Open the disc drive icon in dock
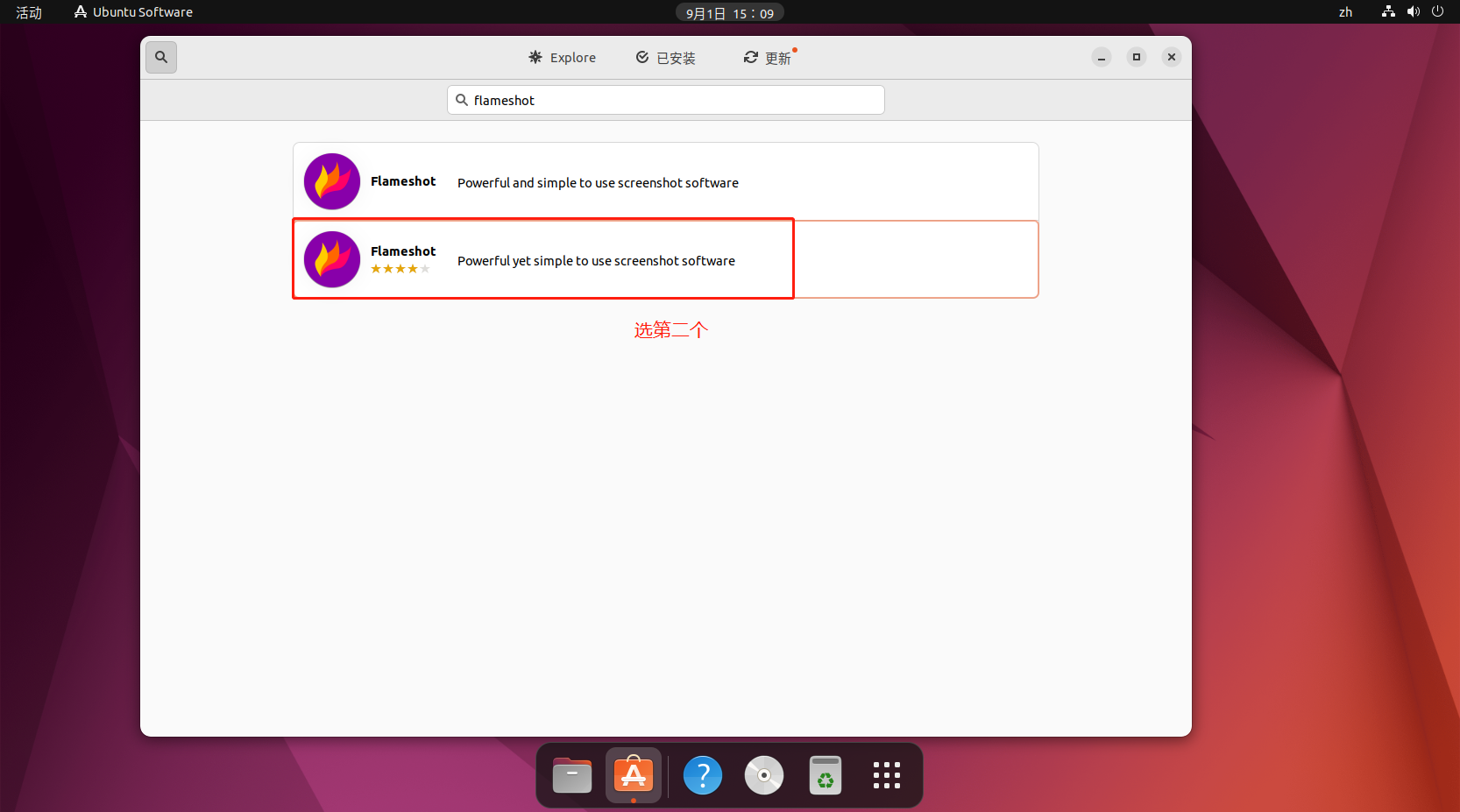 tap(764, 775)
